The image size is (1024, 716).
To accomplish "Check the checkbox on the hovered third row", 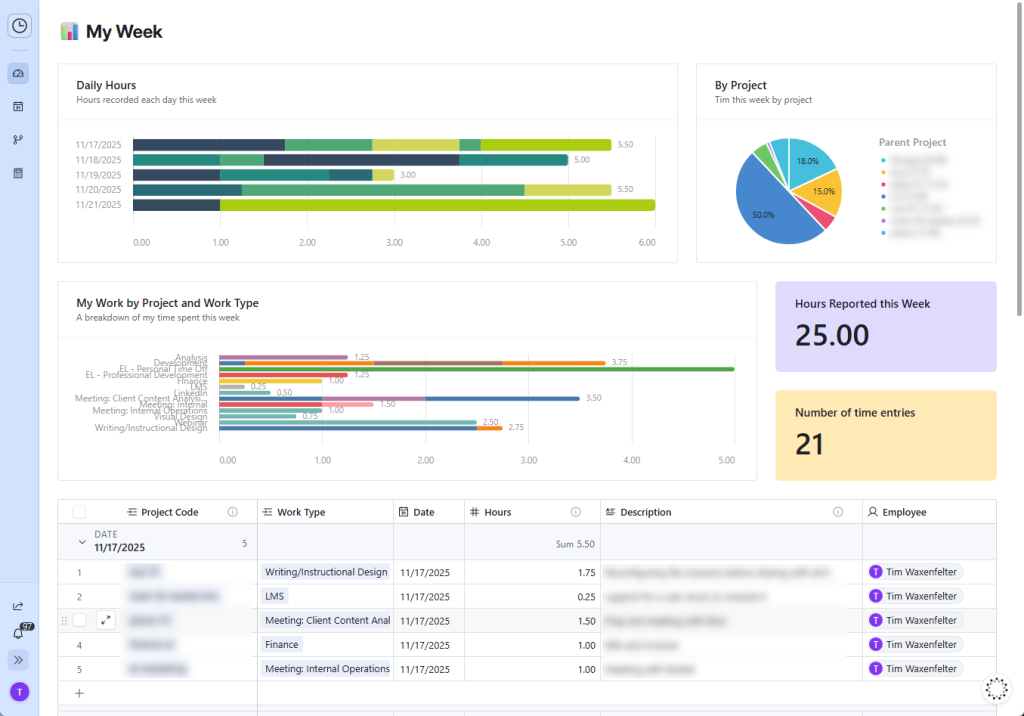I will pos(79,620).
